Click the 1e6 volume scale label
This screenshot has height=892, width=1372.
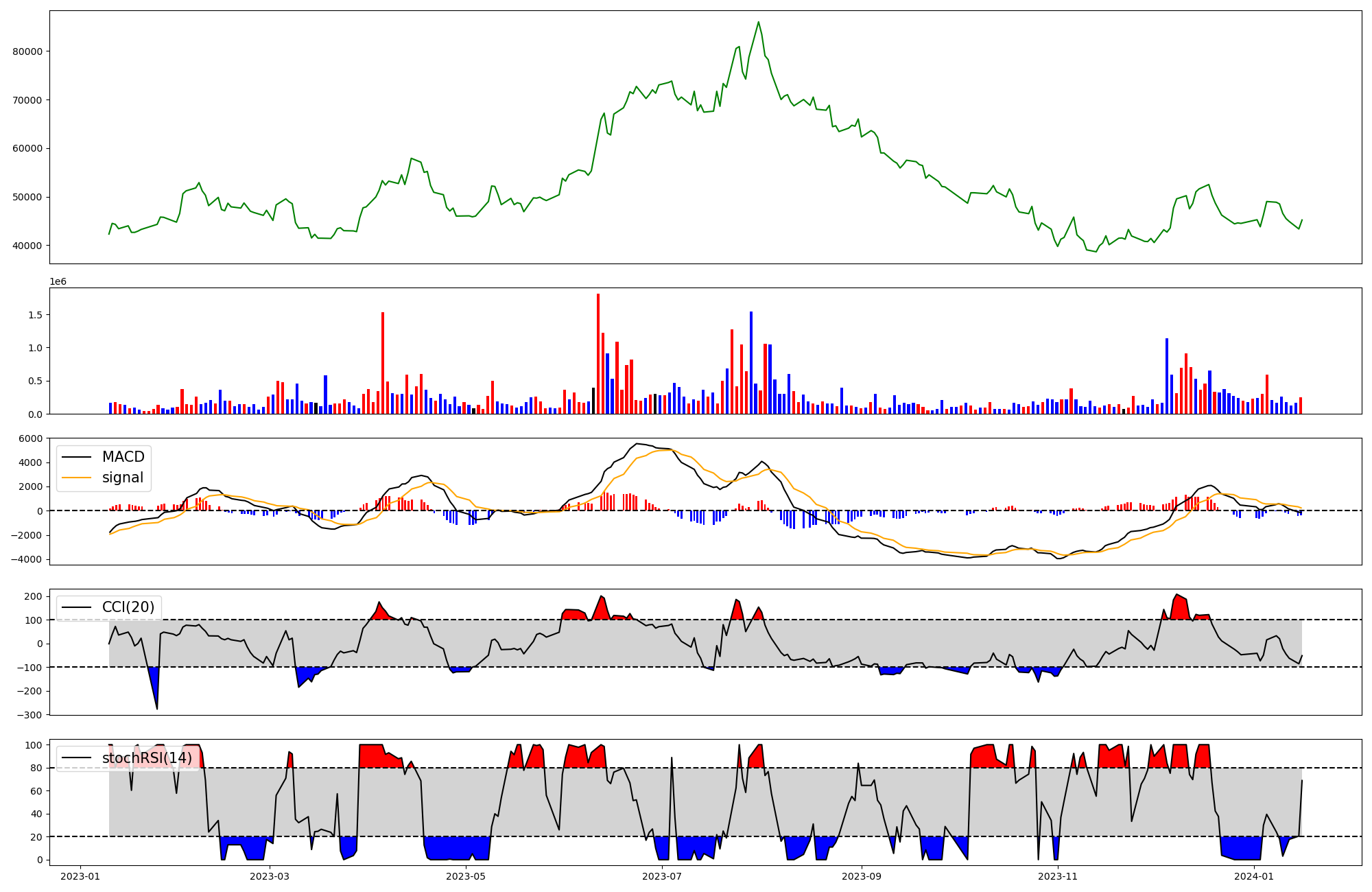58,281
